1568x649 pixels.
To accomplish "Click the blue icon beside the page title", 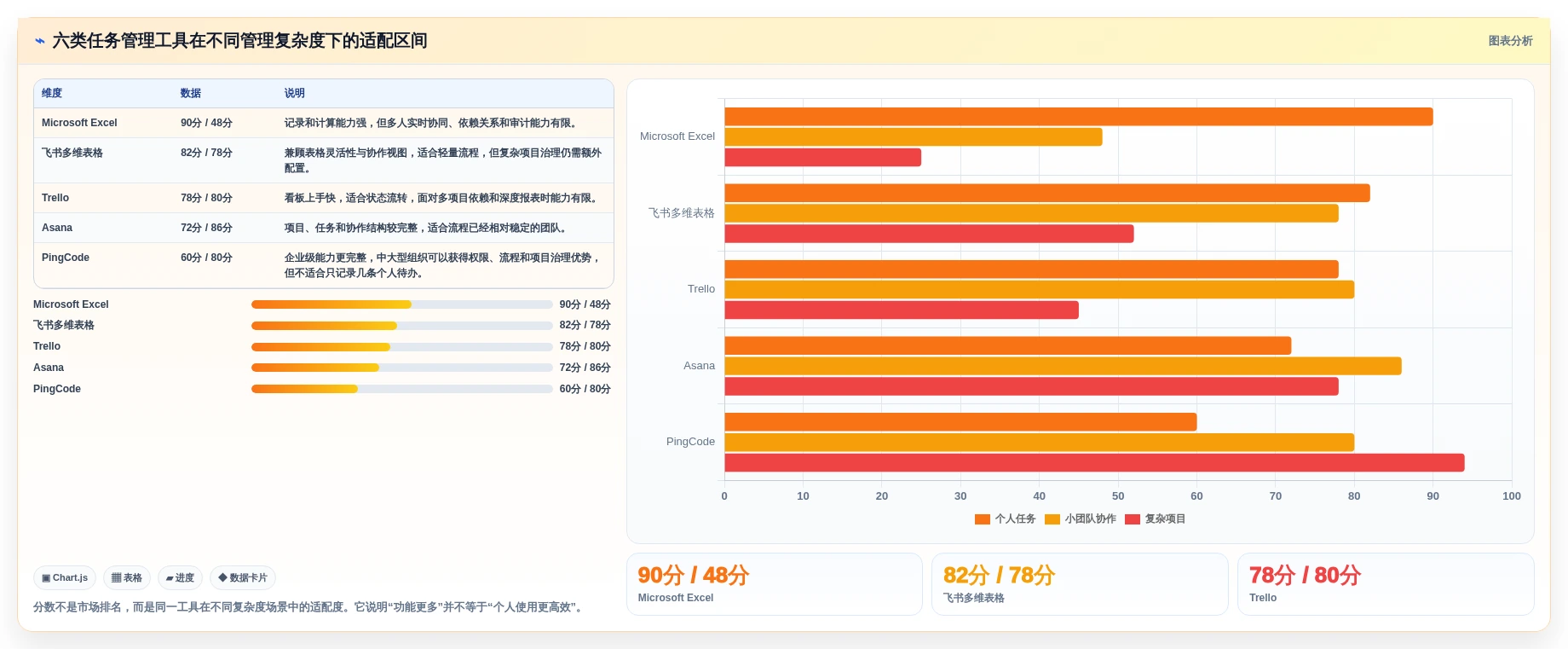I will 39,41.
